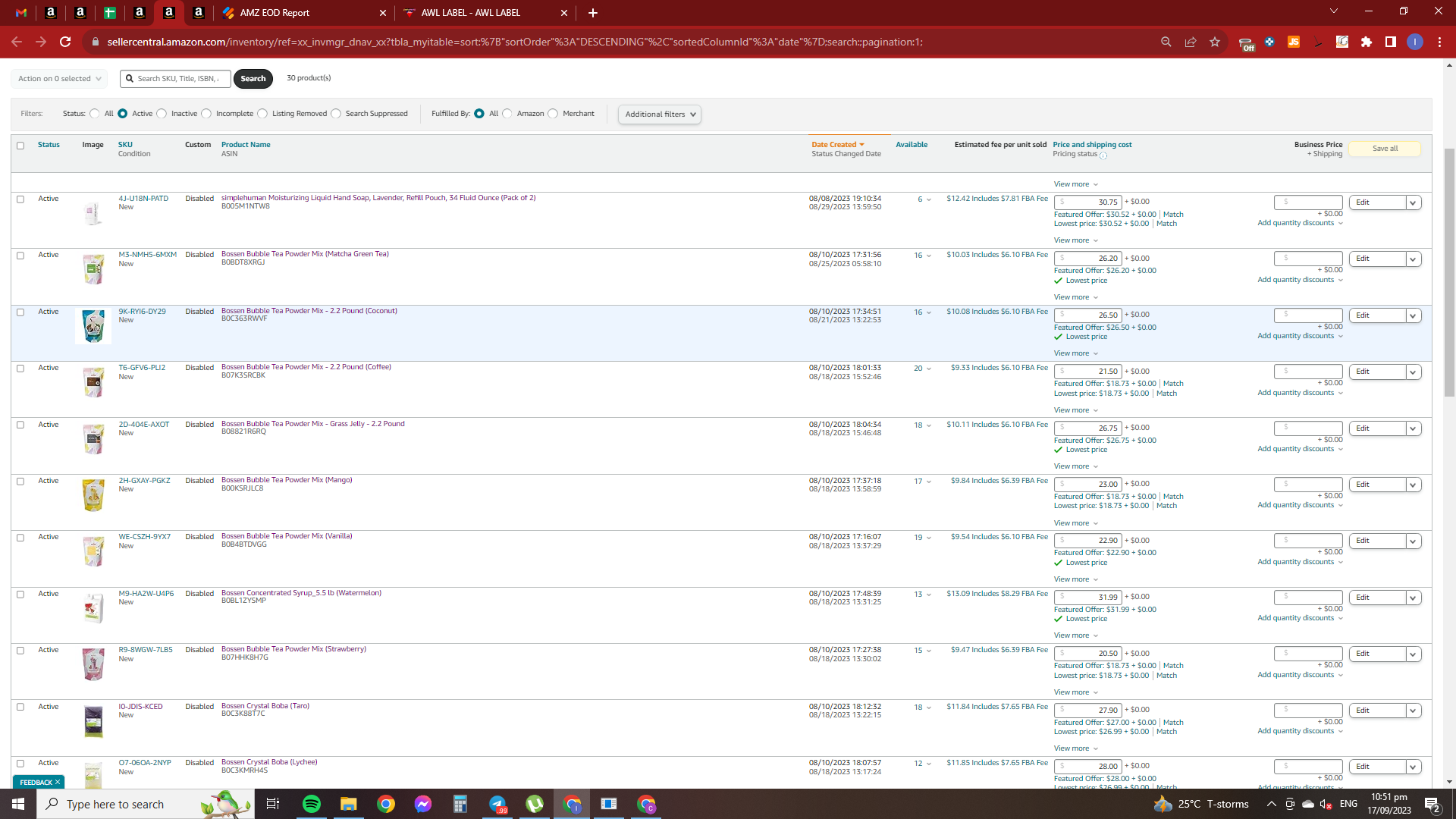
Task: Select the All status radio button
Action: (94, 114)
